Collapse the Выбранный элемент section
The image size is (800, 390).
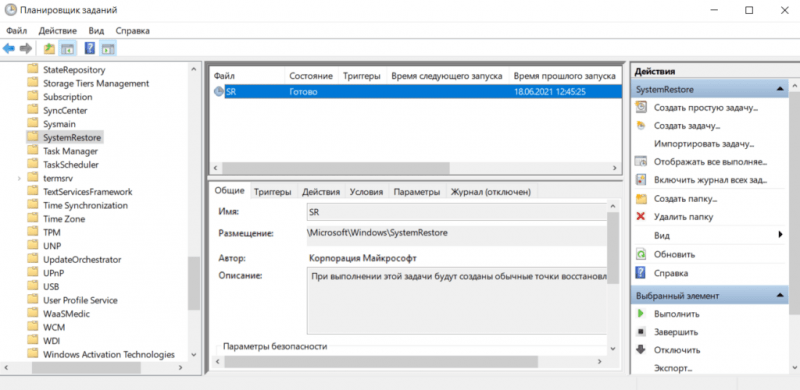tap(780, 296)
